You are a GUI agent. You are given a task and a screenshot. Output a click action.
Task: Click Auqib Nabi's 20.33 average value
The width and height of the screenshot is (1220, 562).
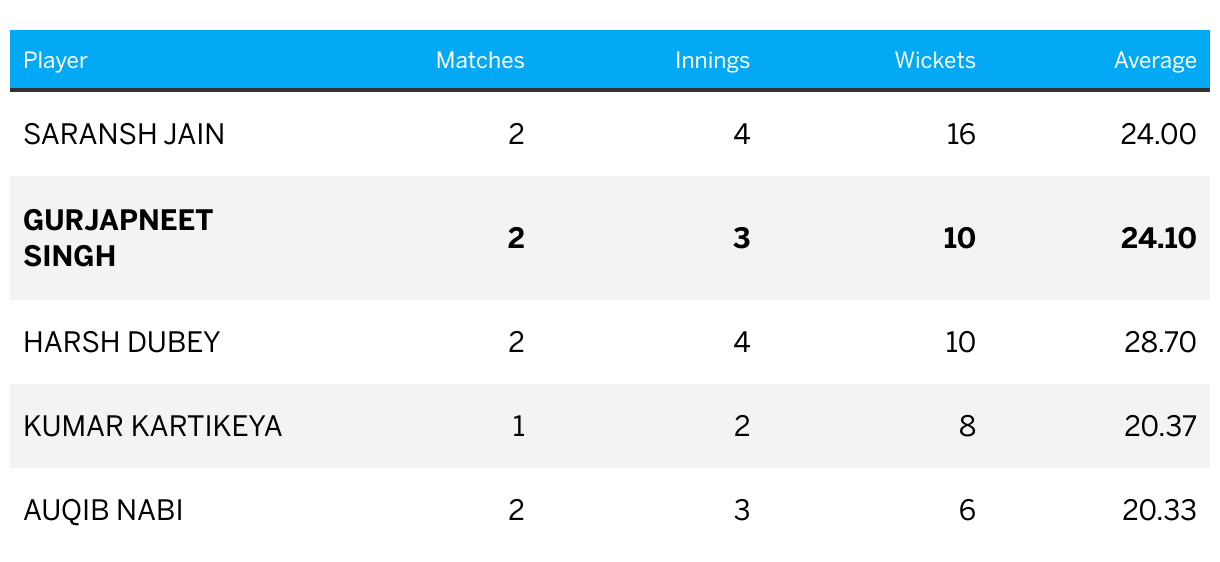click(1159, 510)
